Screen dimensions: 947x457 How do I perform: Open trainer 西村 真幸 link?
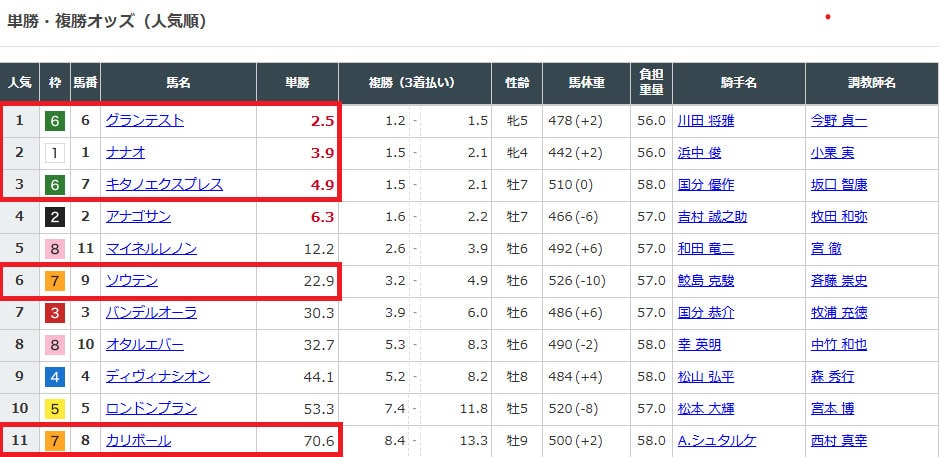point(838,441)
